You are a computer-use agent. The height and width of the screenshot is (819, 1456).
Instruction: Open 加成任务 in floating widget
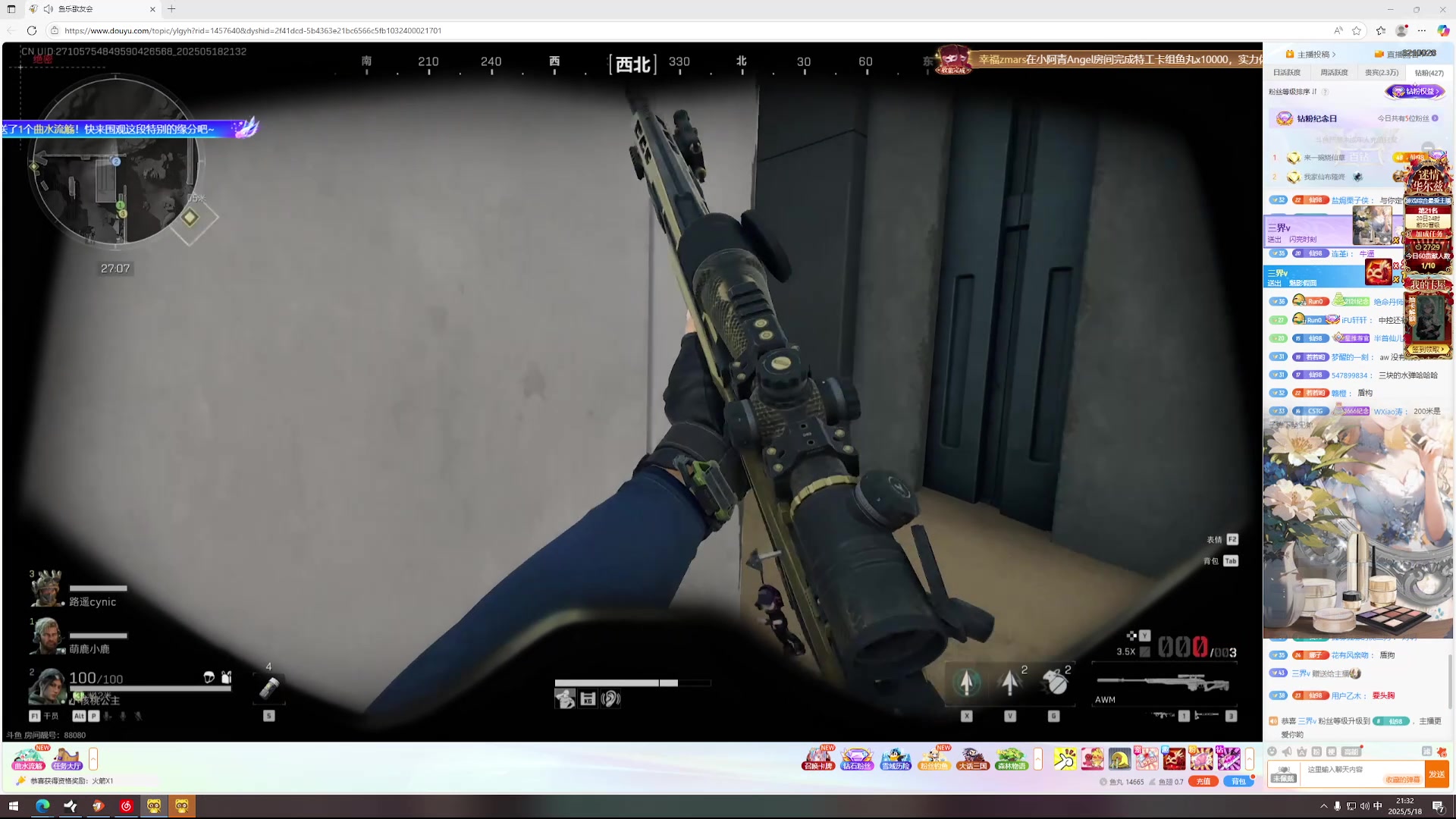tap(1428, 234)
